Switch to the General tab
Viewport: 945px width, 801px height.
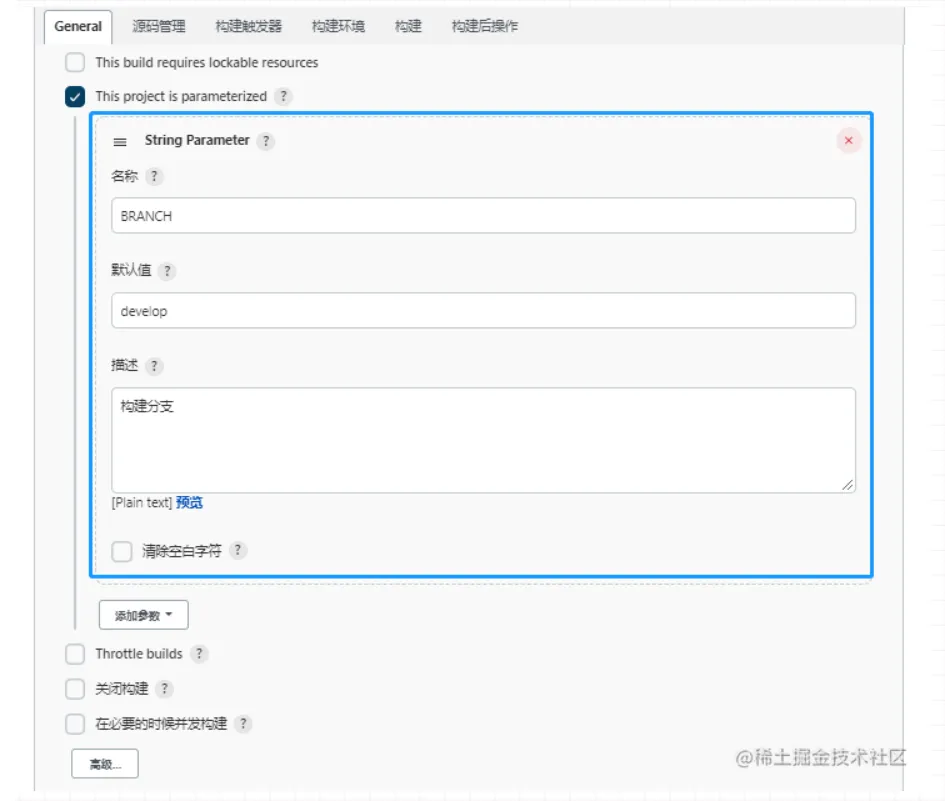point(78,27)
